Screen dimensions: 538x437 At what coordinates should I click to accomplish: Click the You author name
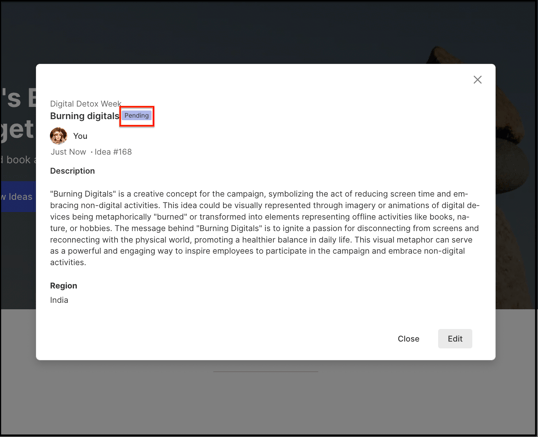point(80,136)
